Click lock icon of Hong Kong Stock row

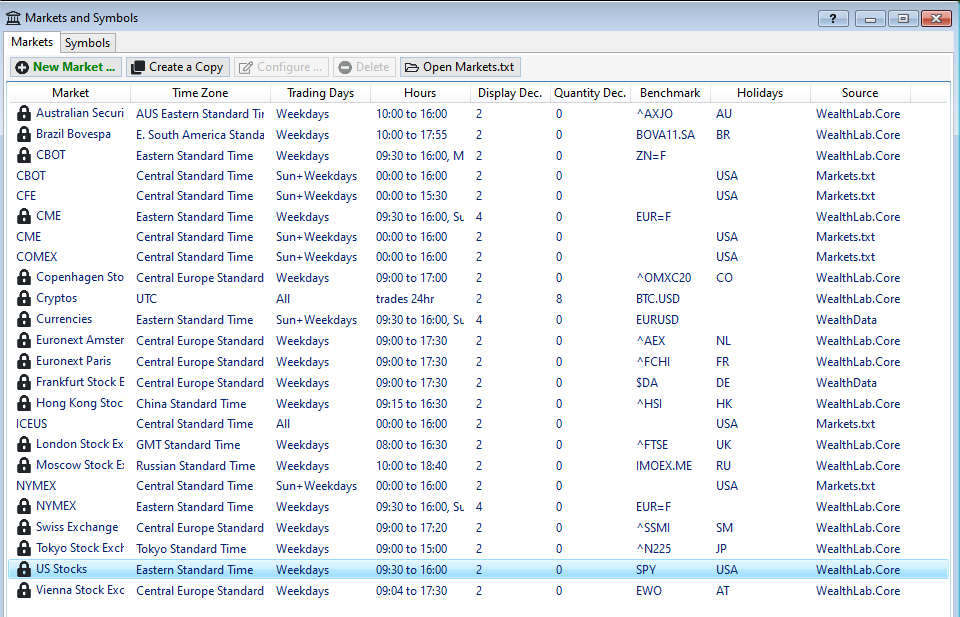[23, 403]
